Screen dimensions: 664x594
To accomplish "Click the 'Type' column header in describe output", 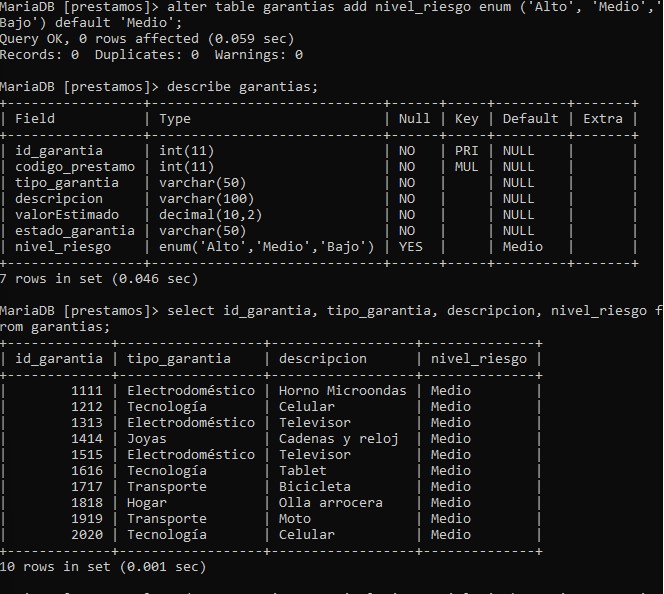I will click(174, 119).
